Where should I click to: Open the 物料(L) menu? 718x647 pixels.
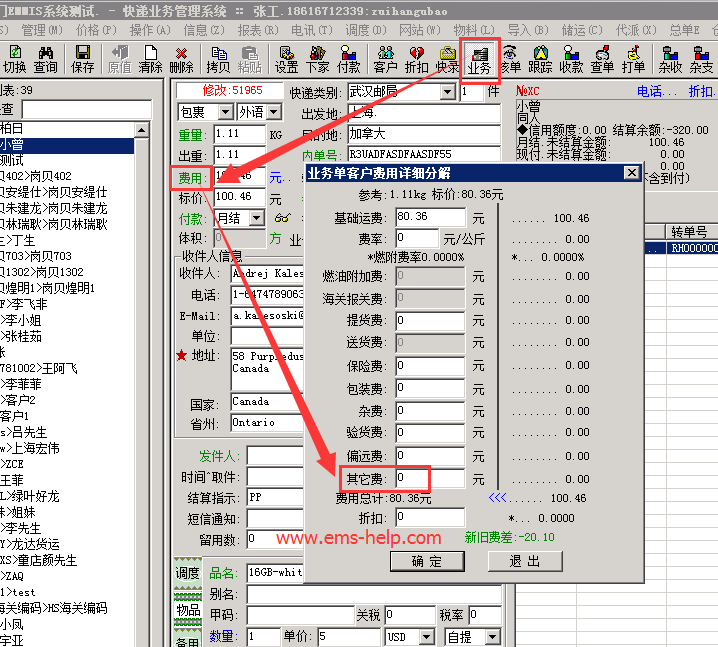[474, 30]
